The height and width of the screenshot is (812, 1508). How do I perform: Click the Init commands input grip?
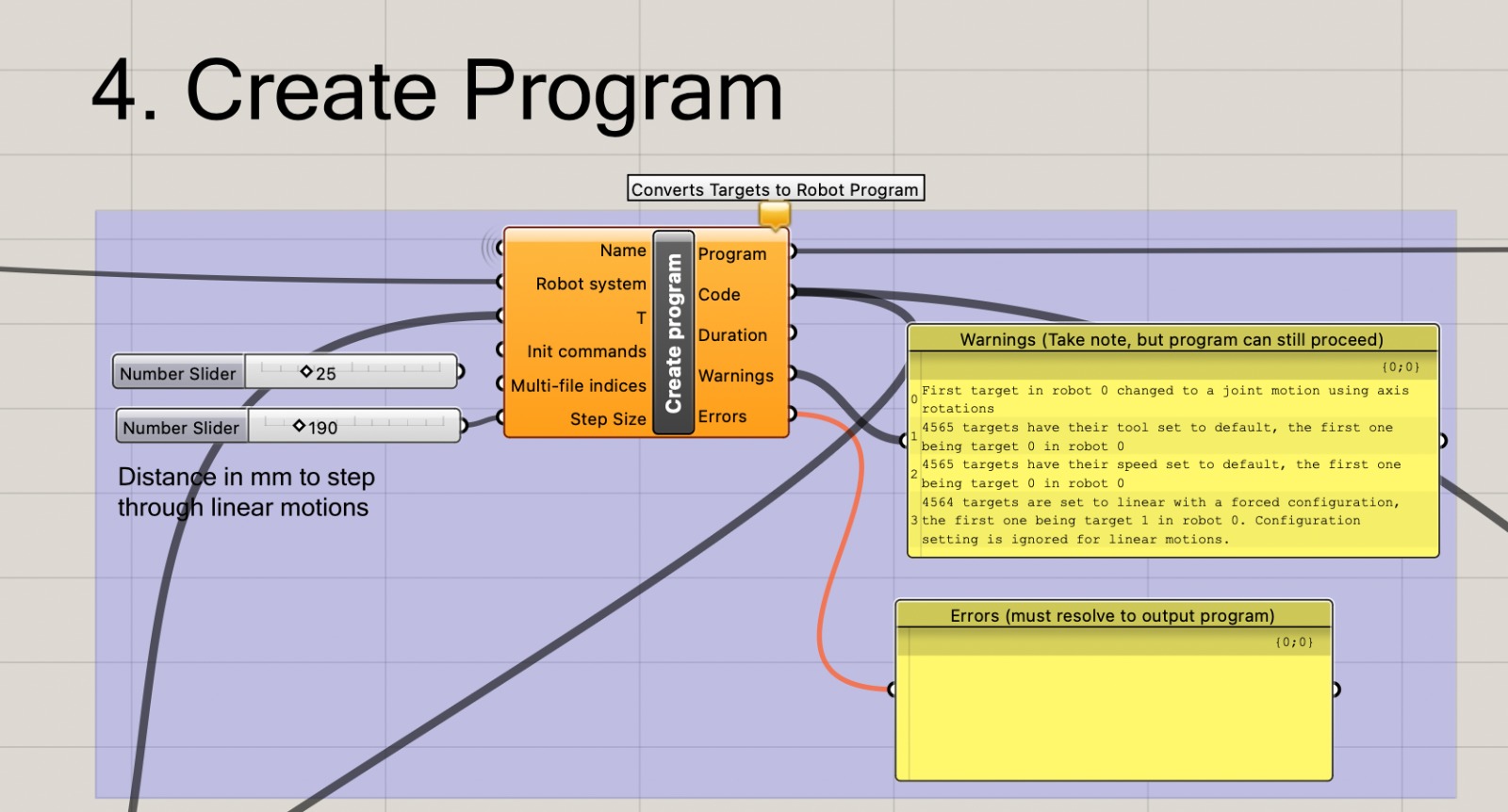point(500,349)
